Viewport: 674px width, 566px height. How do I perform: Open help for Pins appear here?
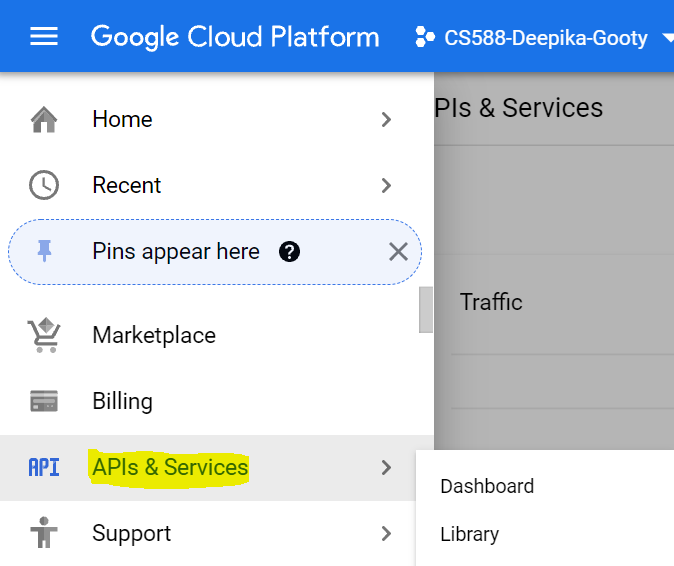click(289, 251)
